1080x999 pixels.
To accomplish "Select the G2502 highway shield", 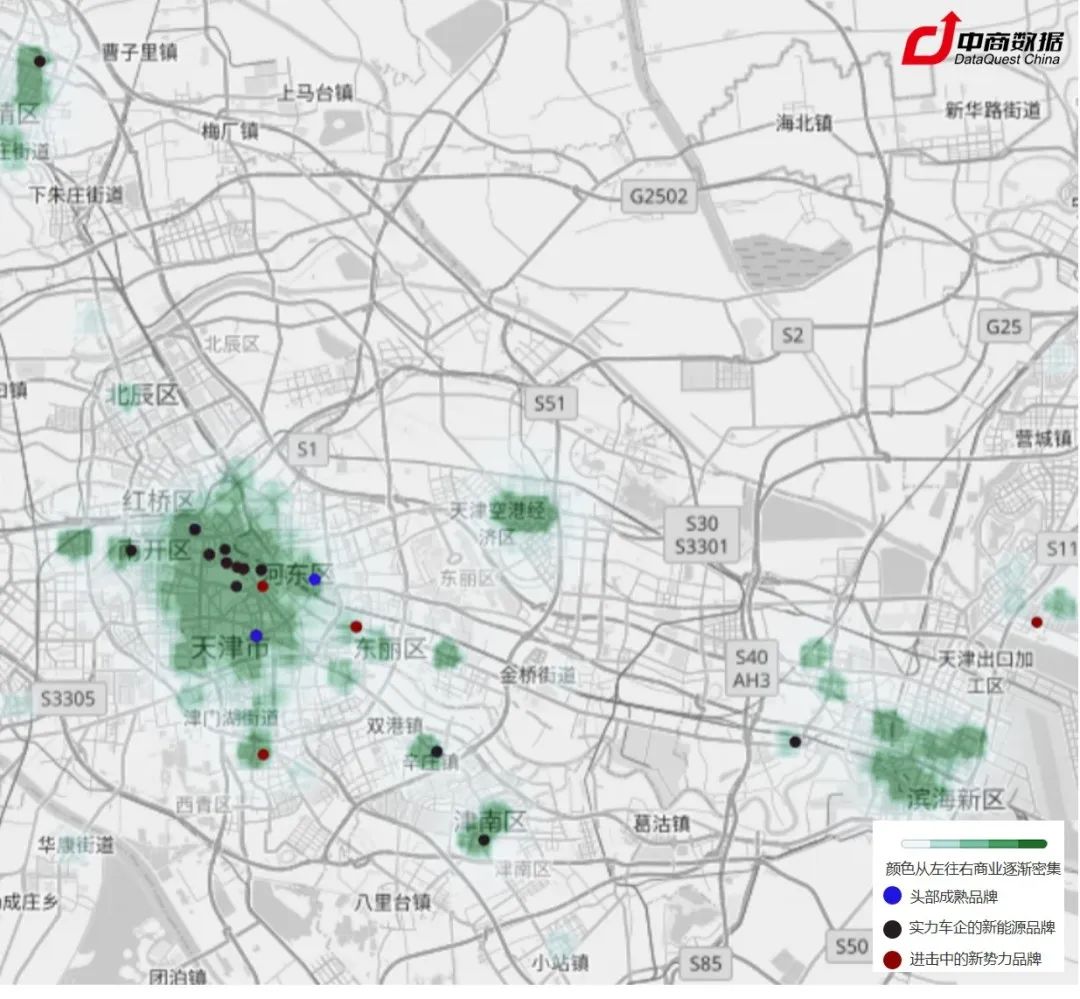I will pos(659,196).
